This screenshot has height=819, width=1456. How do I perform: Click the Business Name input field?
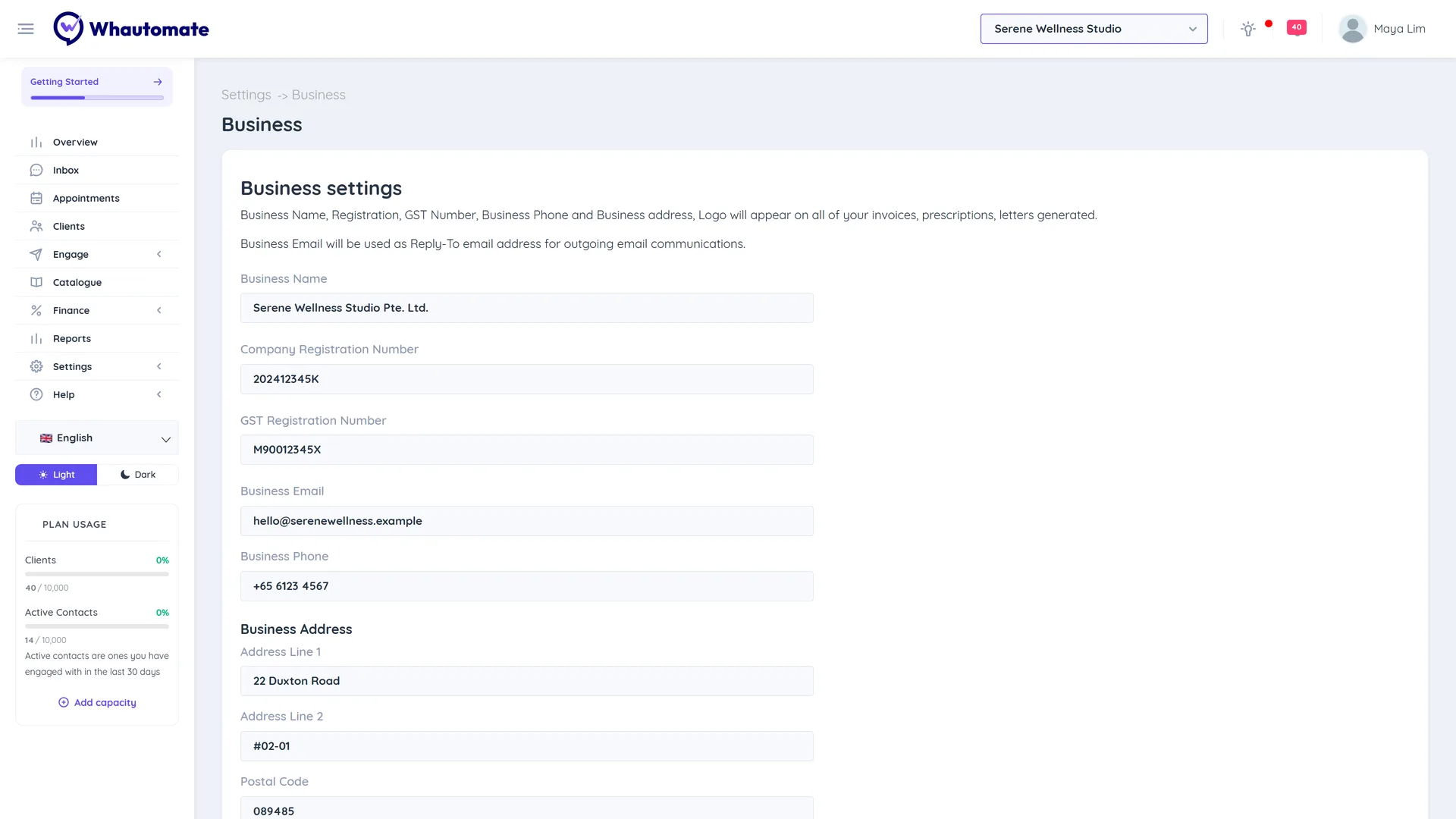click(526, 308)
